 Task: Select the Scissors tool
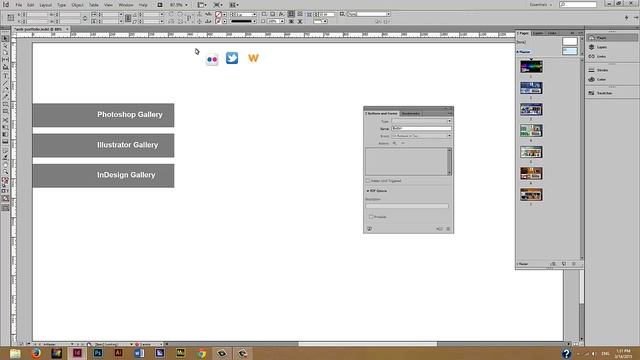click(5, 120)
